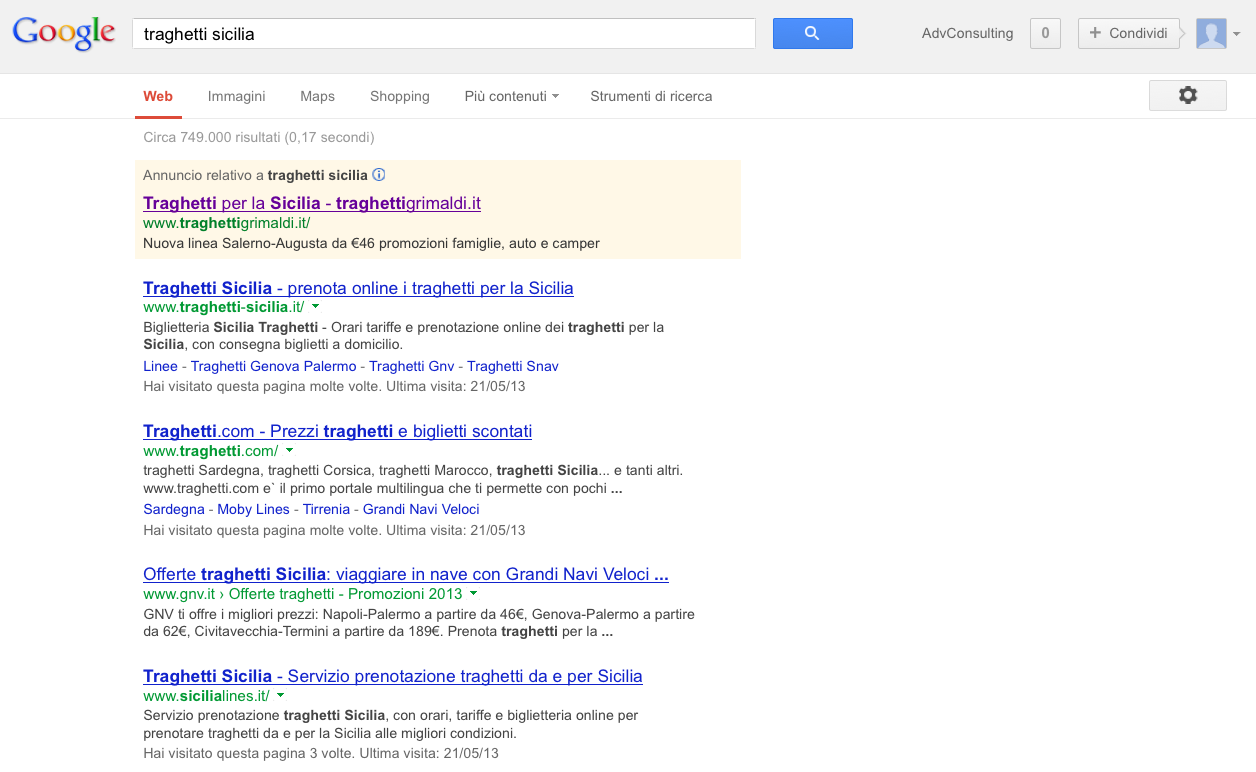The width and height of the screenshot is (1256, 772).
Task: Open dropdown arrow next to www.sicilialines.it
Action: (x=280, y=695)
